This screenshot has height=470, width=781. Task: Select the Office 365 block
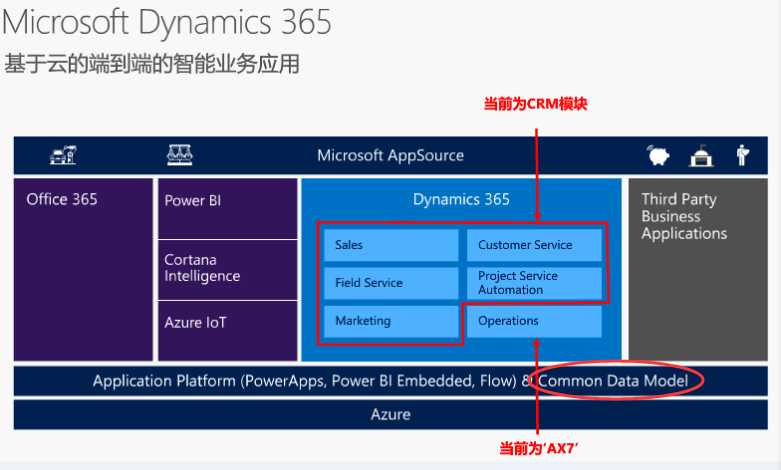coord(83,269)
